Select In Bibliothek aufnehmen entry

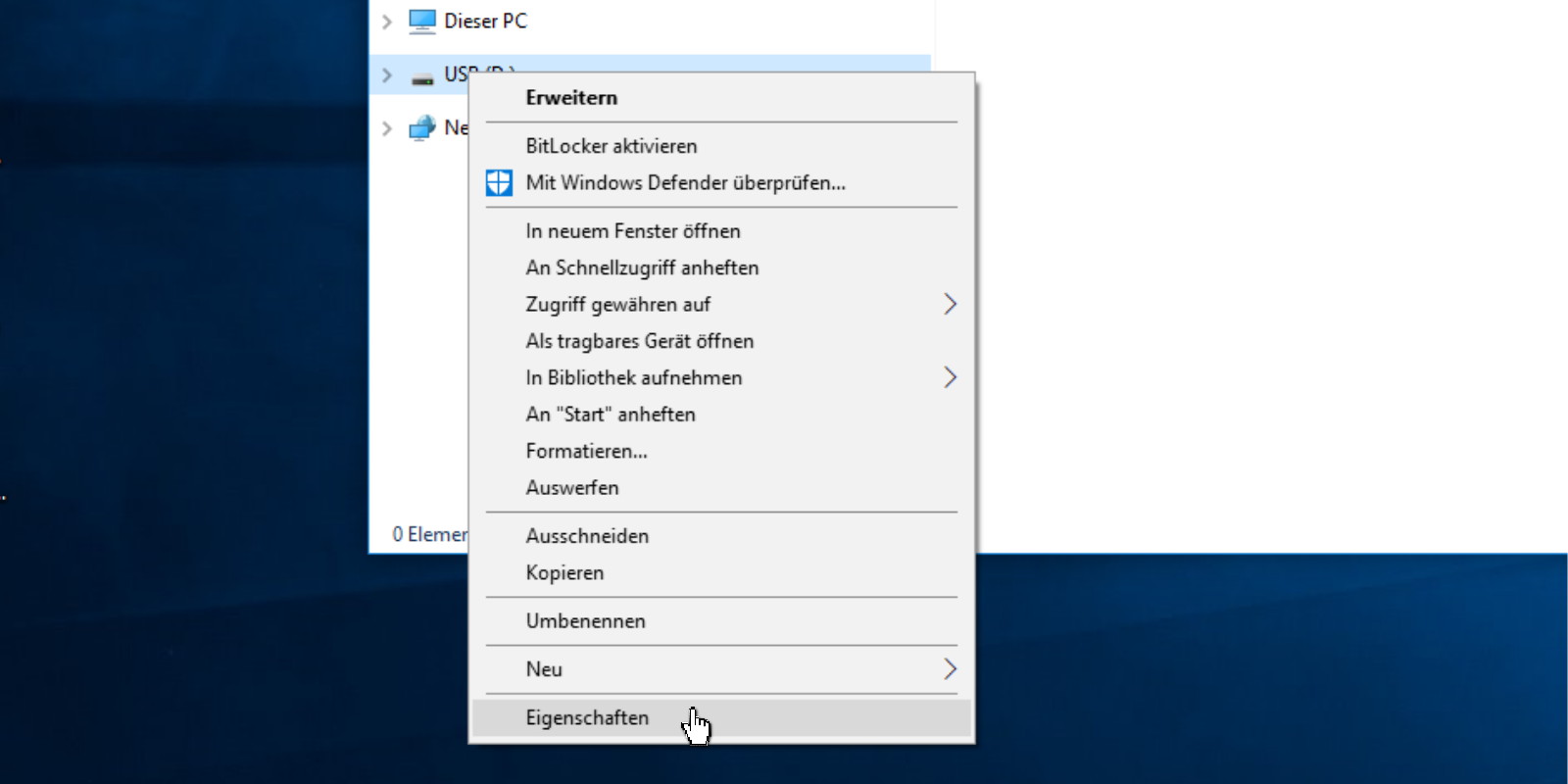(721, 377)
